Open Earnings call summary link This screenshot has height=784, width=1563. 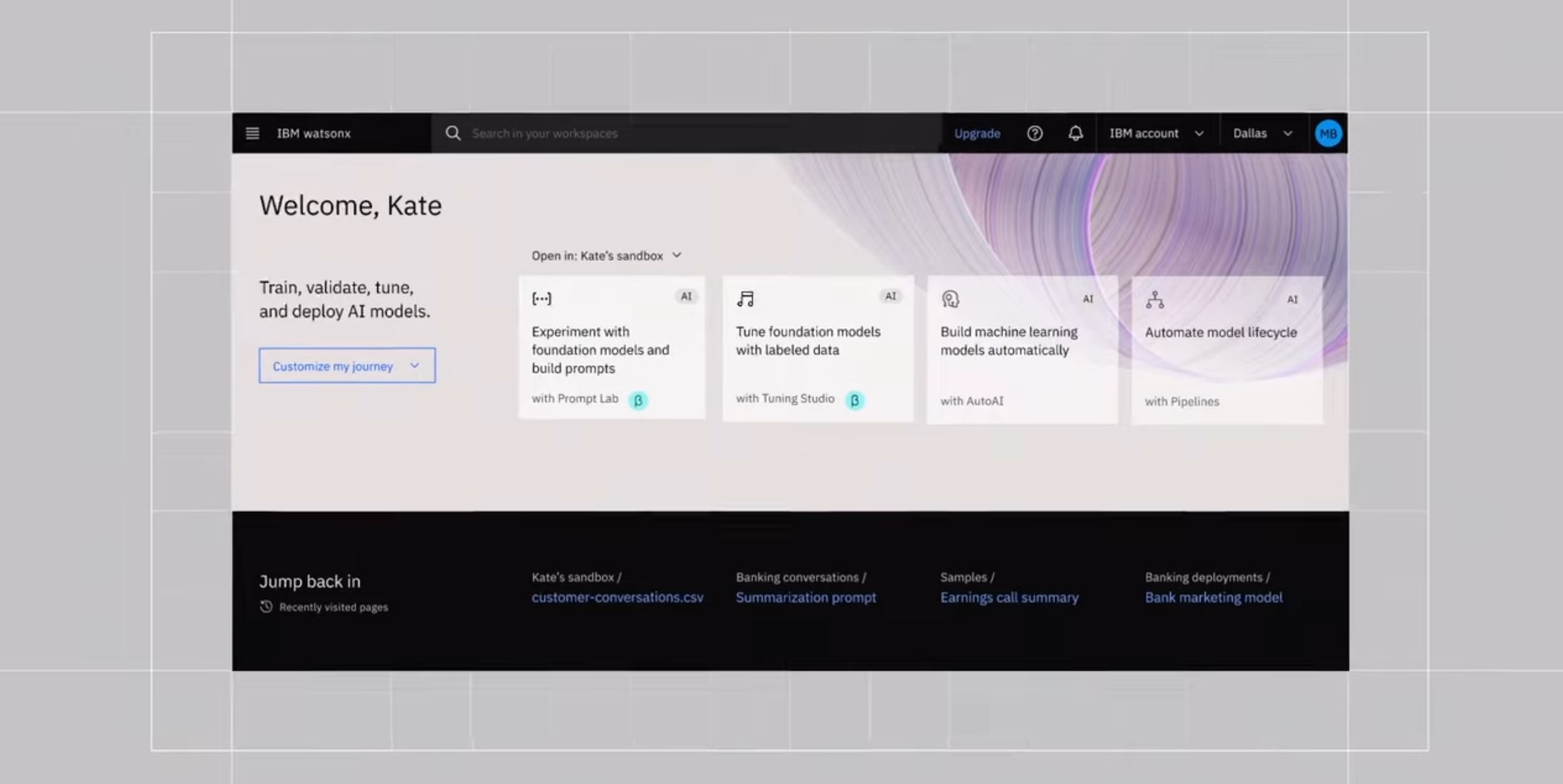pos(1010,598)
